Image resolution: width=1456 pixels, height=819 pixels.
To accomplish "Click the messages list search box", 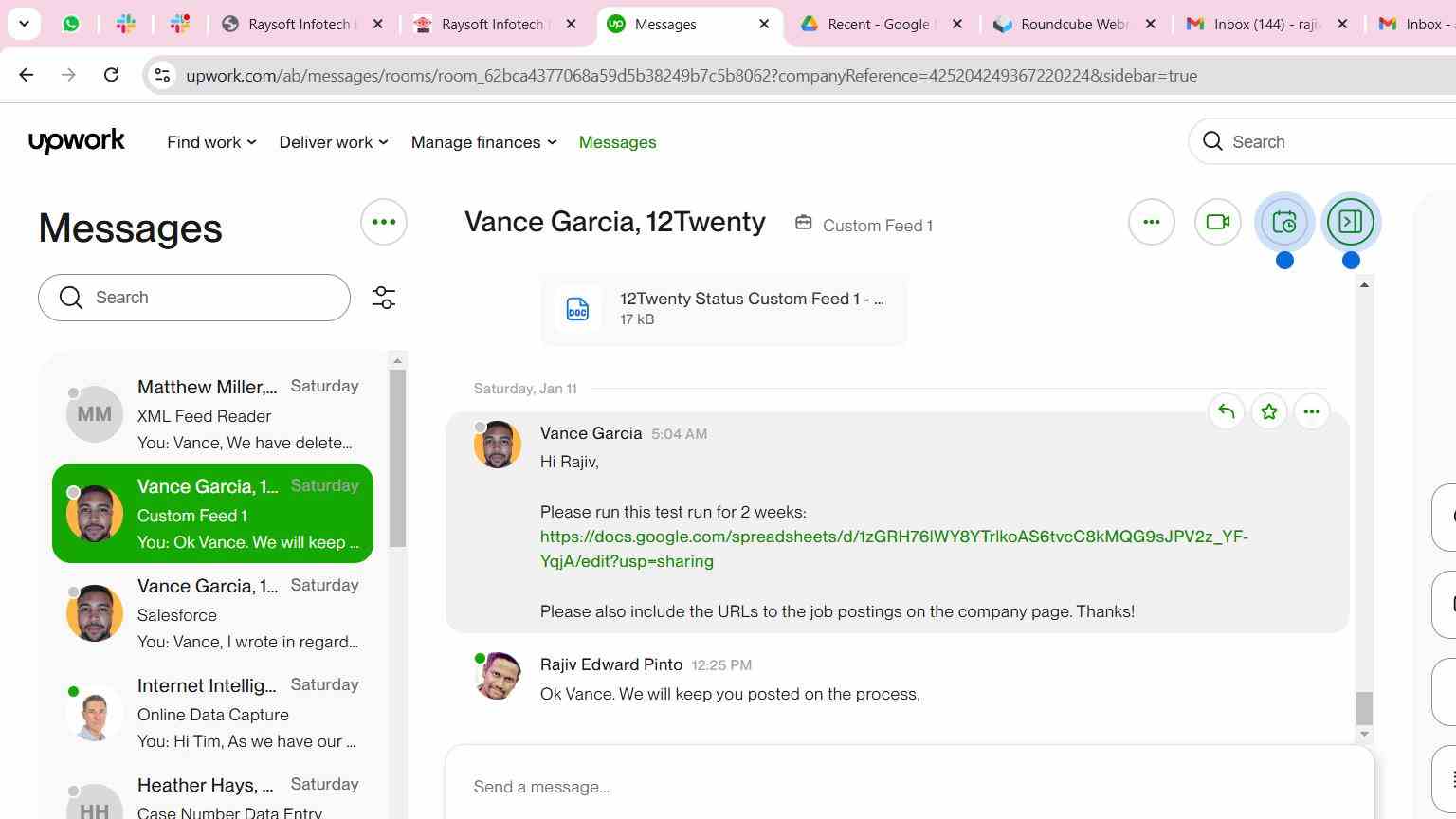I will pos(194,298).
